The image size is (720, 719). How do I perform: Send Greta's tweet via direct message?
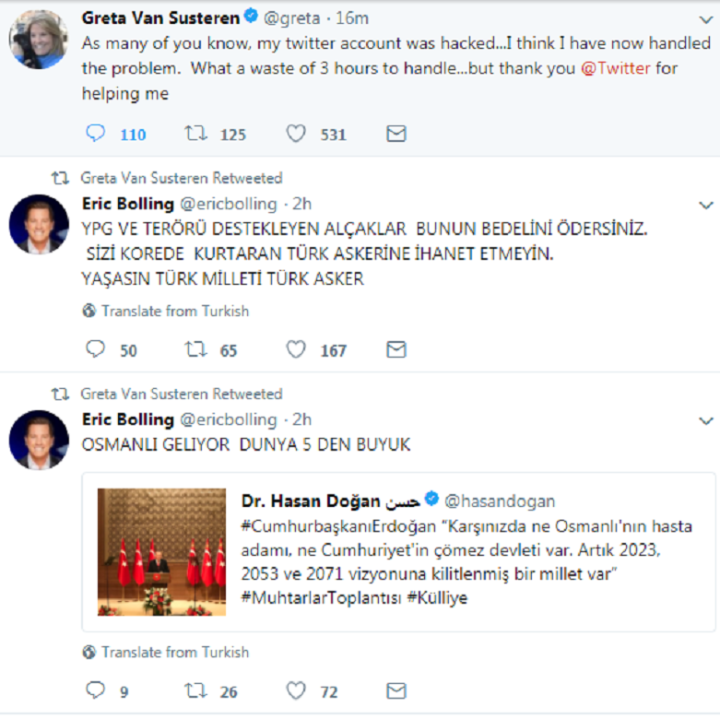tap(396, 134)
